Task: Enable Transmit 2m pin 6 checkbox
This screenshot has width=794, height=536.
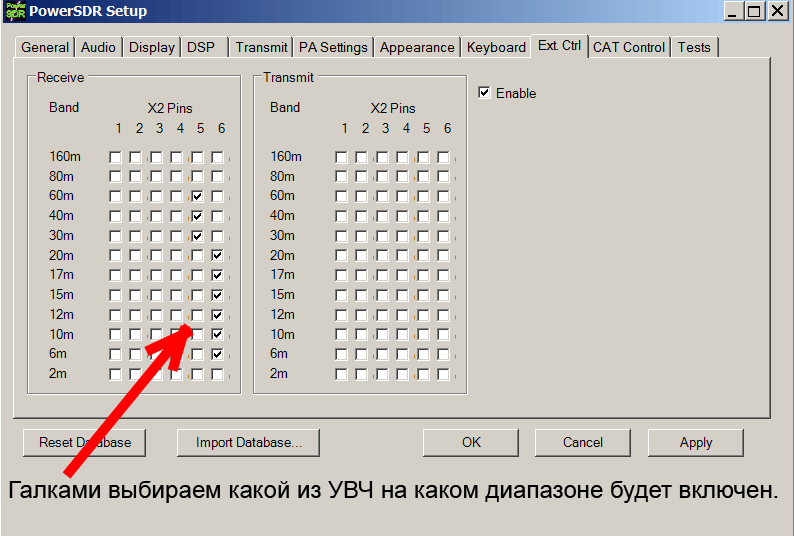Action: [x=443, y=374]
